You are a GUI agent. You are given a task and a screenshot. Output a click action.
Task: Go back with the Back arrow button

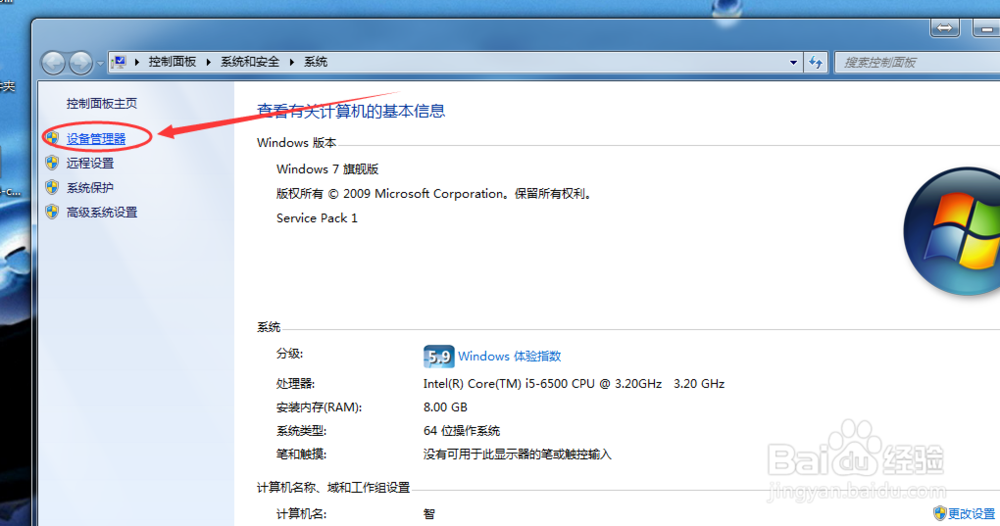tap(53, 62)
